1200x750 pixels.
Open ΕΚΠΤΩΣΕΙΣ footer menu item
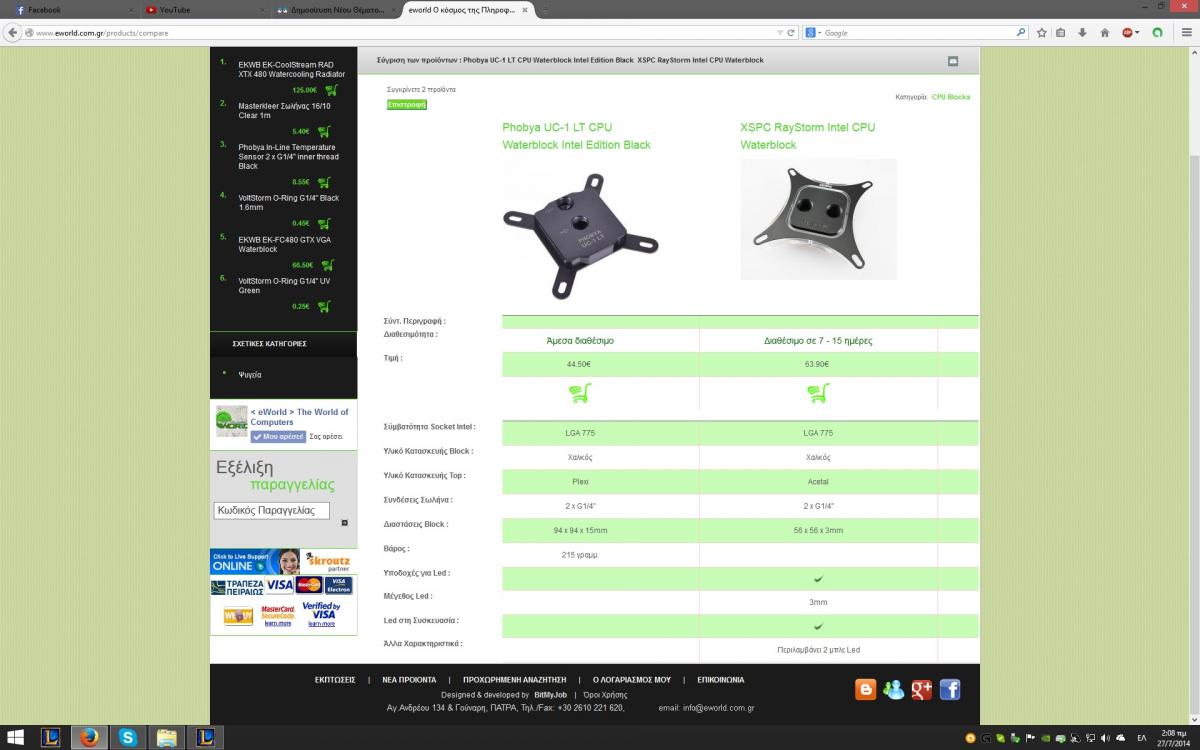pyautogui.click(x=335, y=680)
